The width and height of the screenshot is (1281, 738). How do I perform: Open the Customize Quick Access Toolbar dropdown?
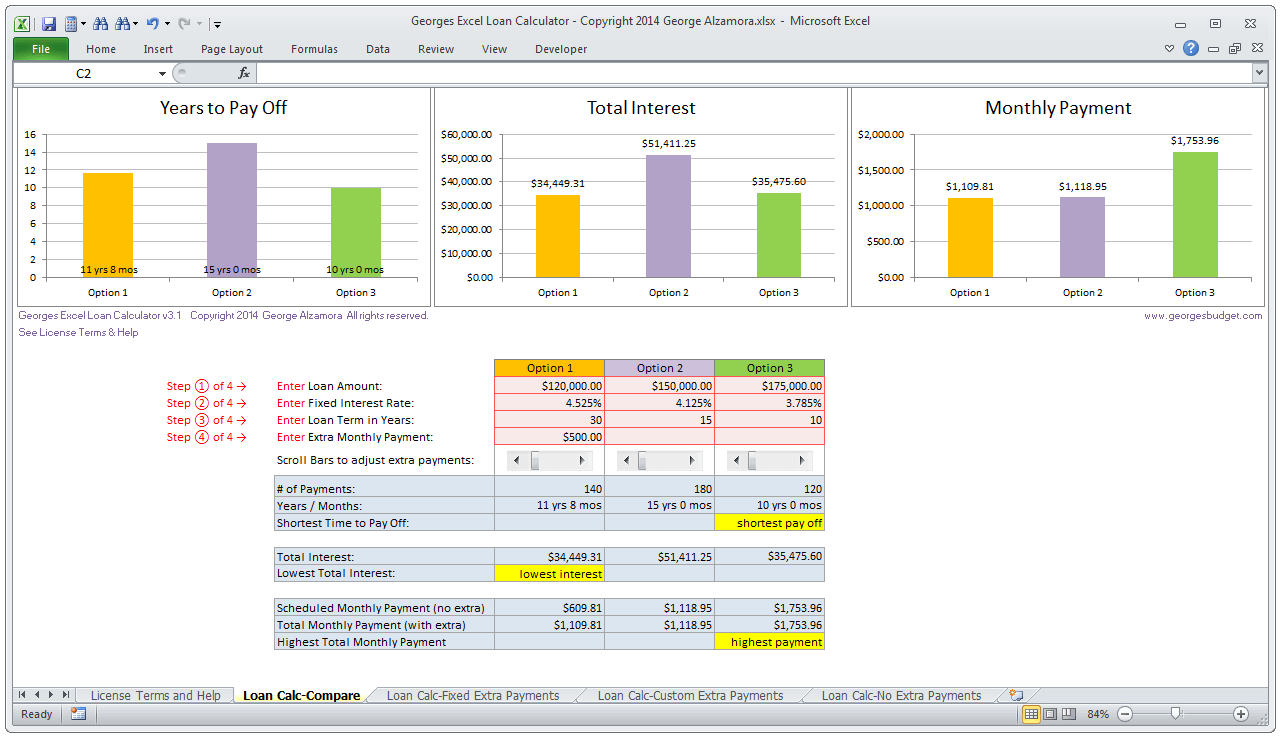click(218, 24)
